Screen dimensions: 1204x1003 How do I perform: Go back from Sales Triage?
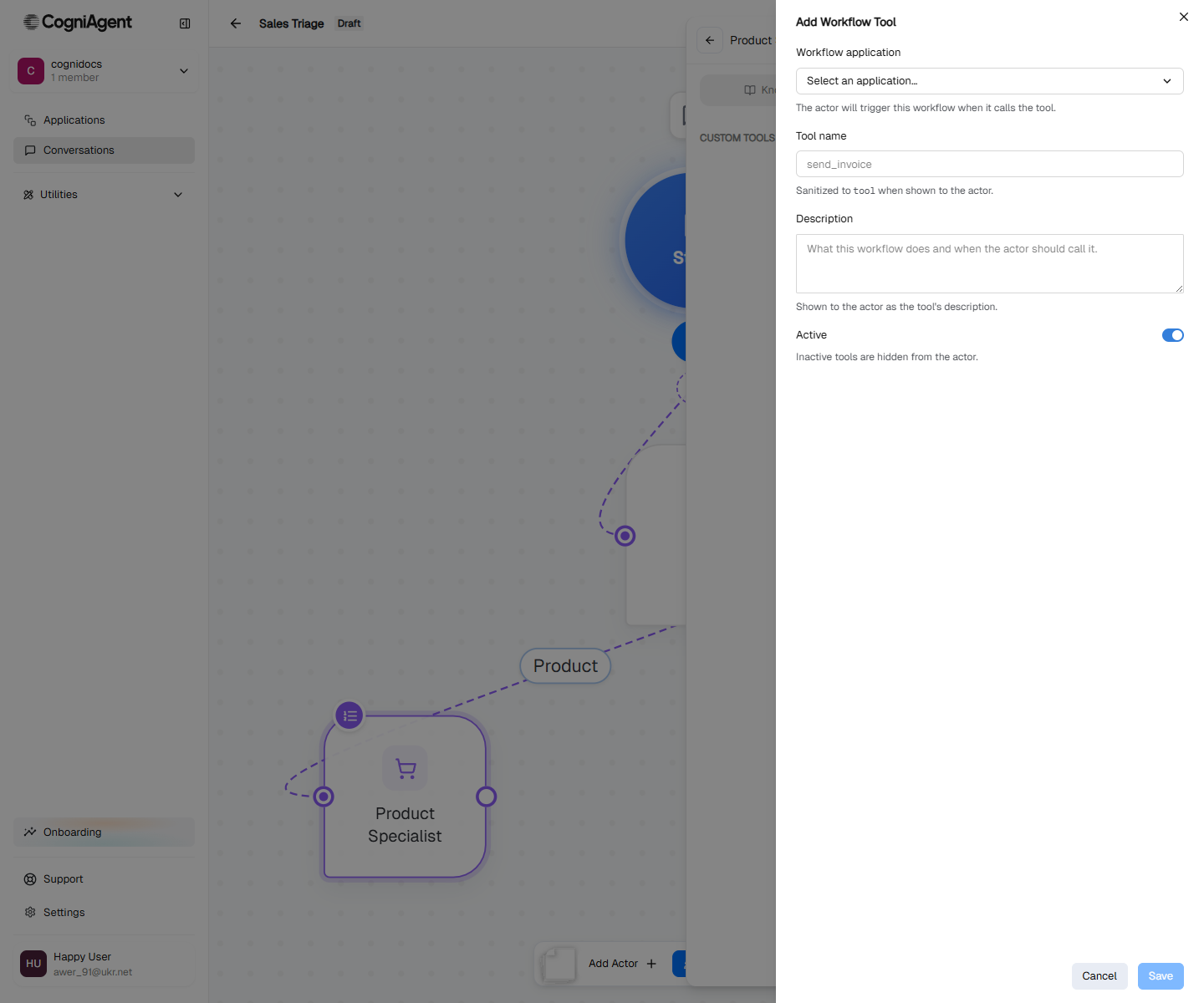(236, 23)
